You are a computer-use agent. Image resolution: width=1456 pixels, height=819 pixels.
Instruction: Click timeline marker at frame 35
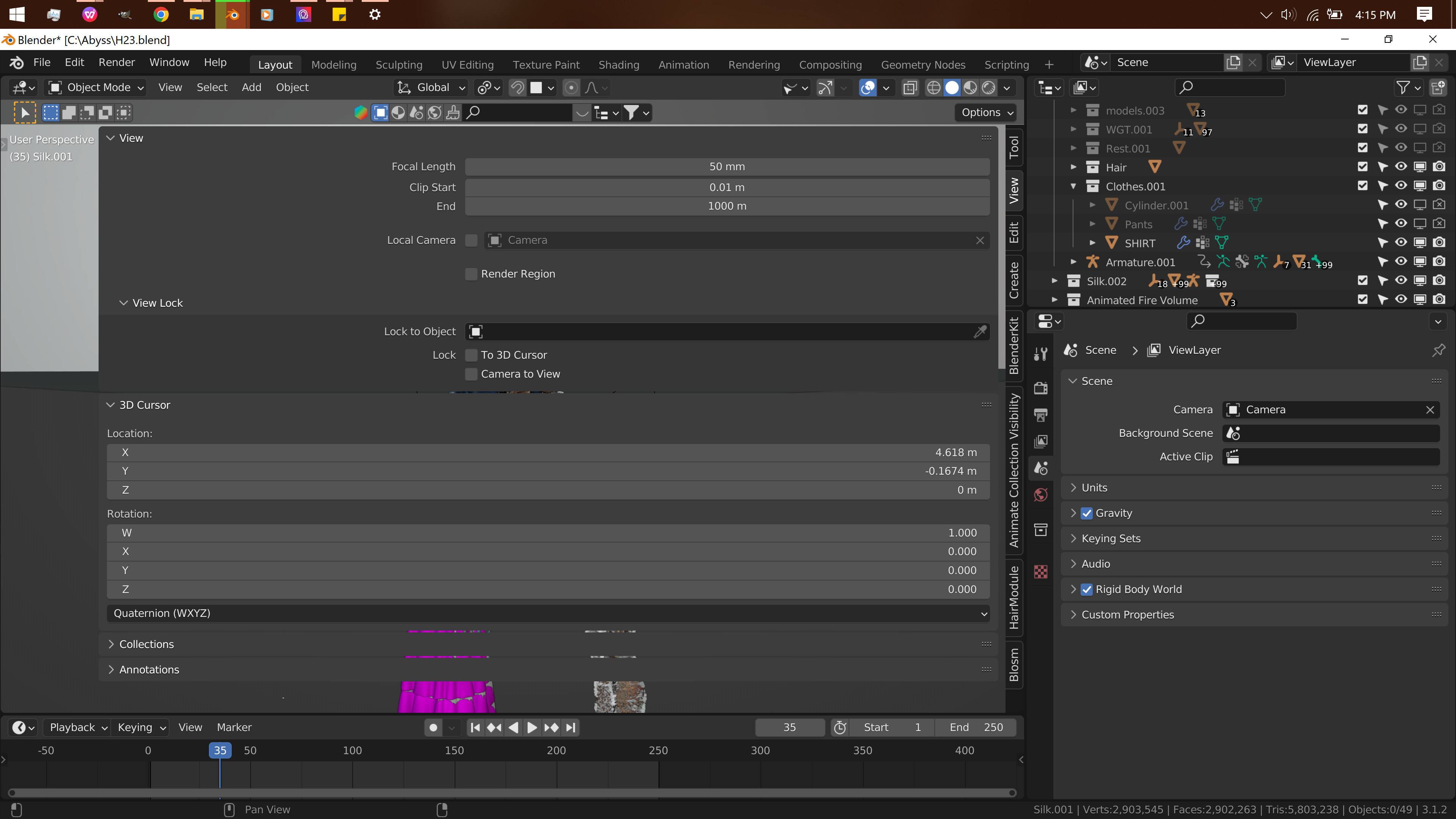pyautogui.click(x=219, y=750)
